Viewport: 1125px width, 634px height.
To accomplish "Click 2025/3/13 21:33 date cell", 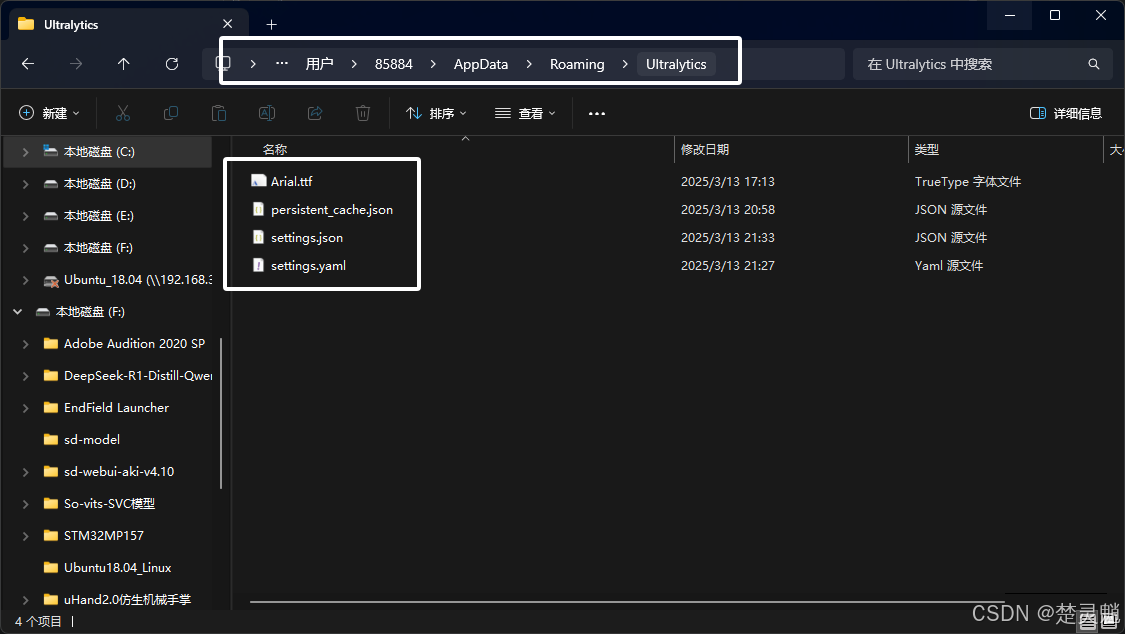I will tap(728, 237).
